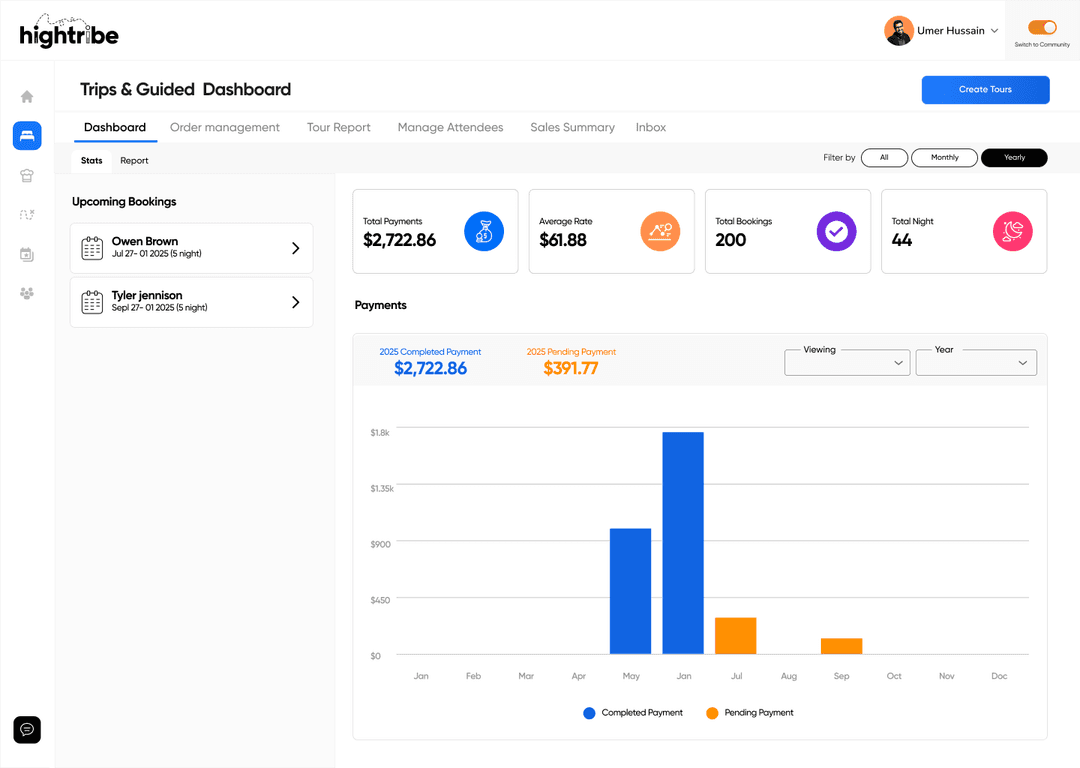Screen dimensions: 1080x768
Task: Click the Create Tours button
Action: click(985, 90)
